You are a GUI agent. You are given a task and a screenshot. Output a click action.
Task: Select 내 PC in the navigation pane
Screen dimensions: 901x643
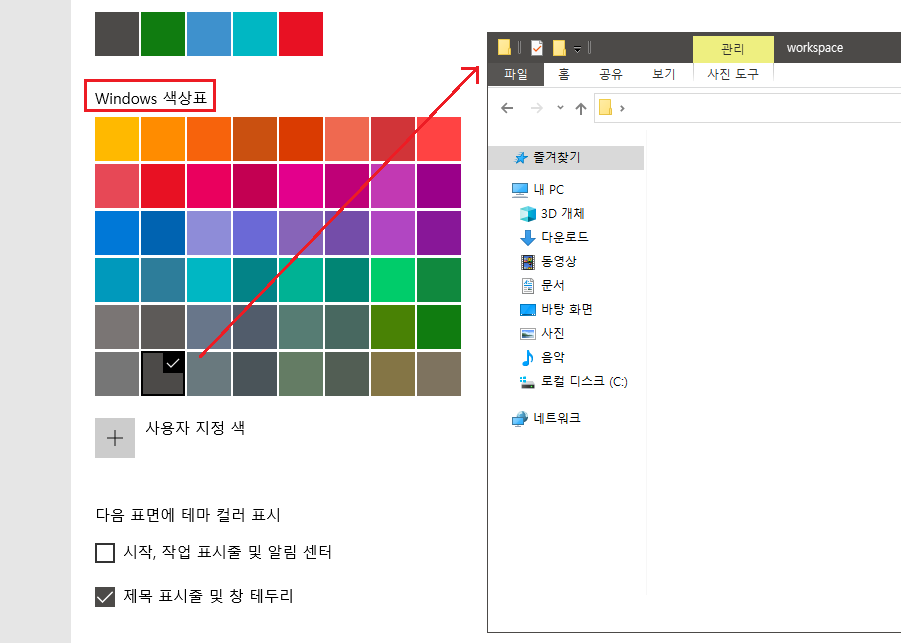click(548, 189)
